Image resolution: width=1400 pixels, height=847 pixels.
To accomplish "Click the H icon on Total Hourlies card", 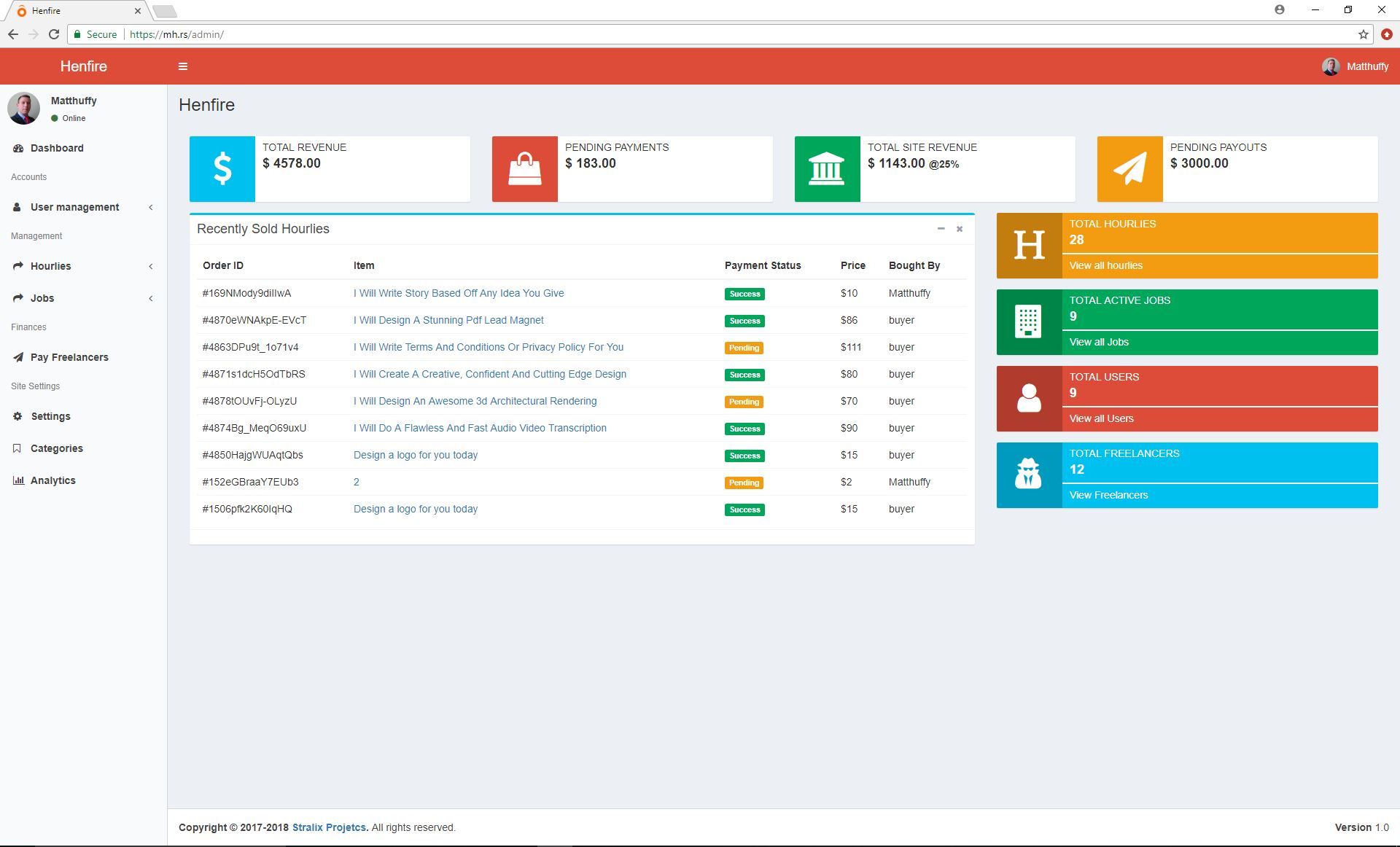I will coord(1029,246).
